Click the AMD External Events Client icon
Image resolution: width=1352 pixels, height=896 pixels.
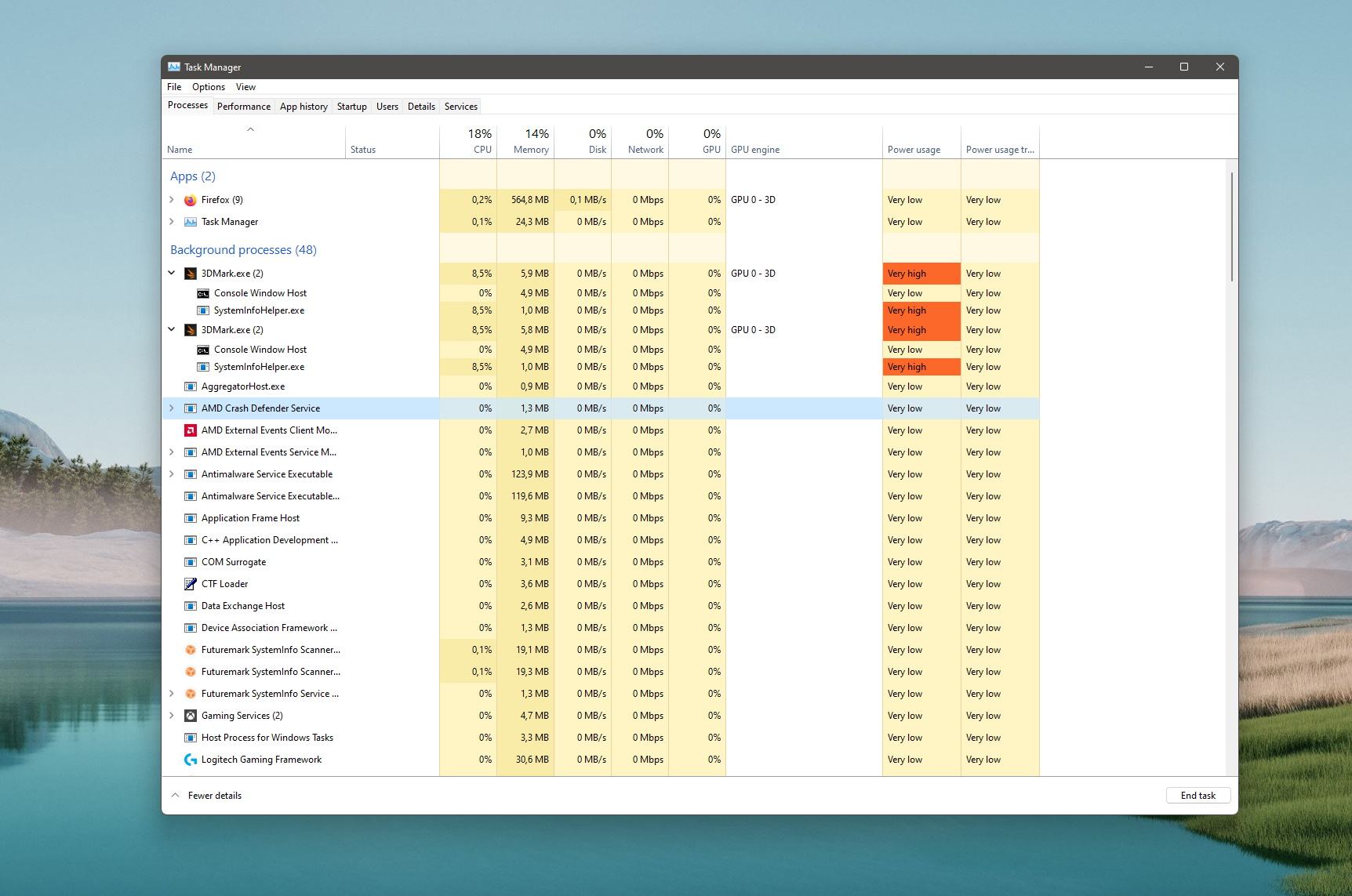(x=190, y=430)
